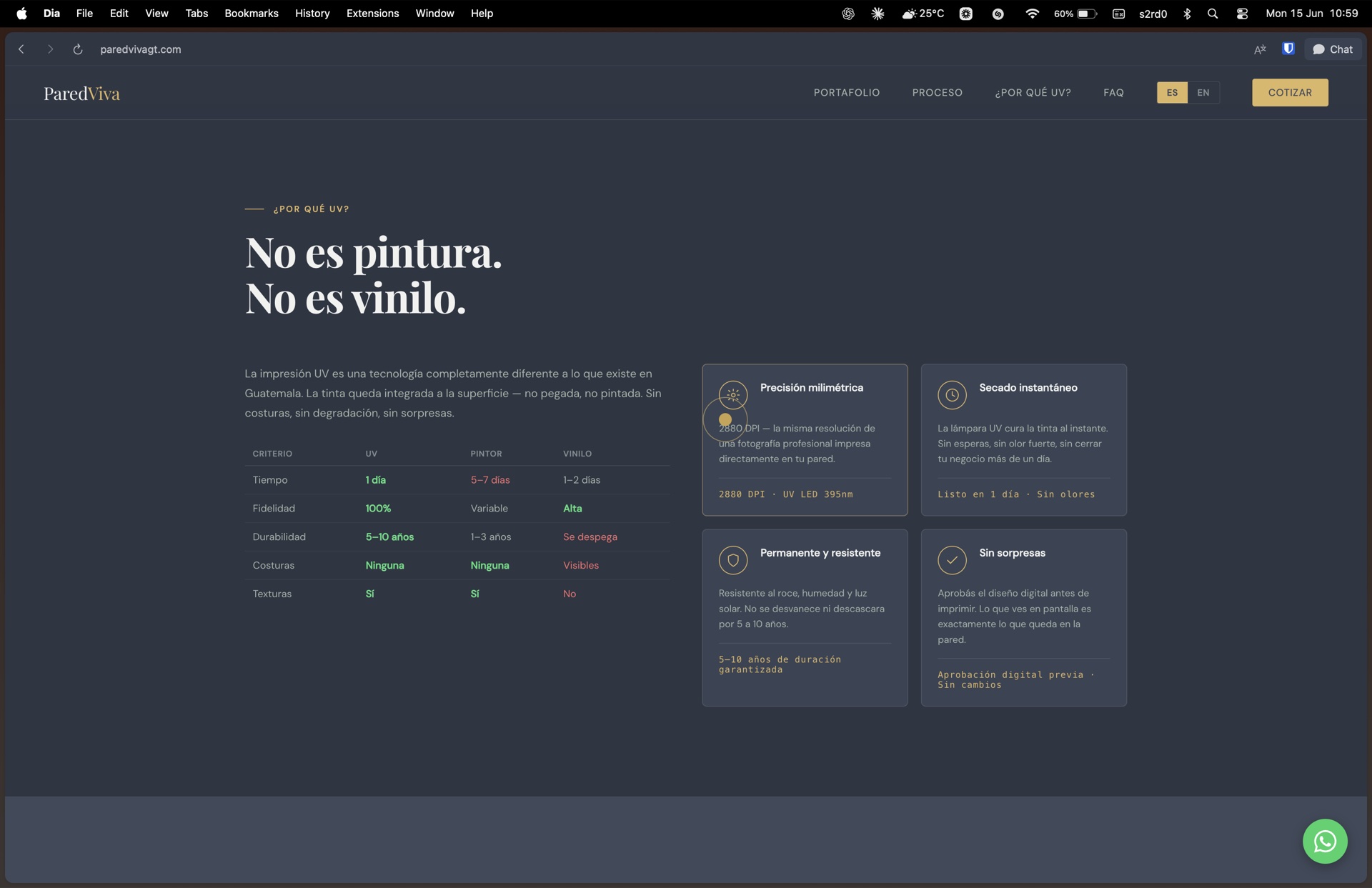Click 'Listo en 1 día · Sin olores' text
The height and width of the screenshot is (888, 1372).
point(1016,494)
